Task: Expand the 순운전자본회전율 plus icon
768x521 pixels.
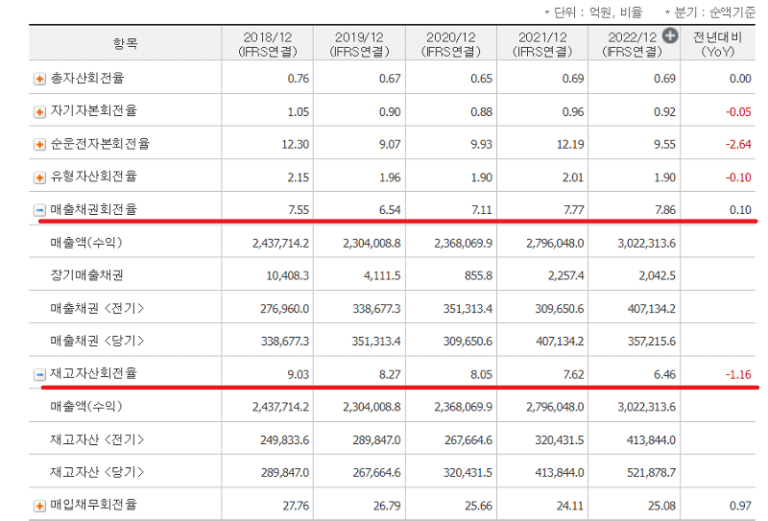Action: pos(40,145)
